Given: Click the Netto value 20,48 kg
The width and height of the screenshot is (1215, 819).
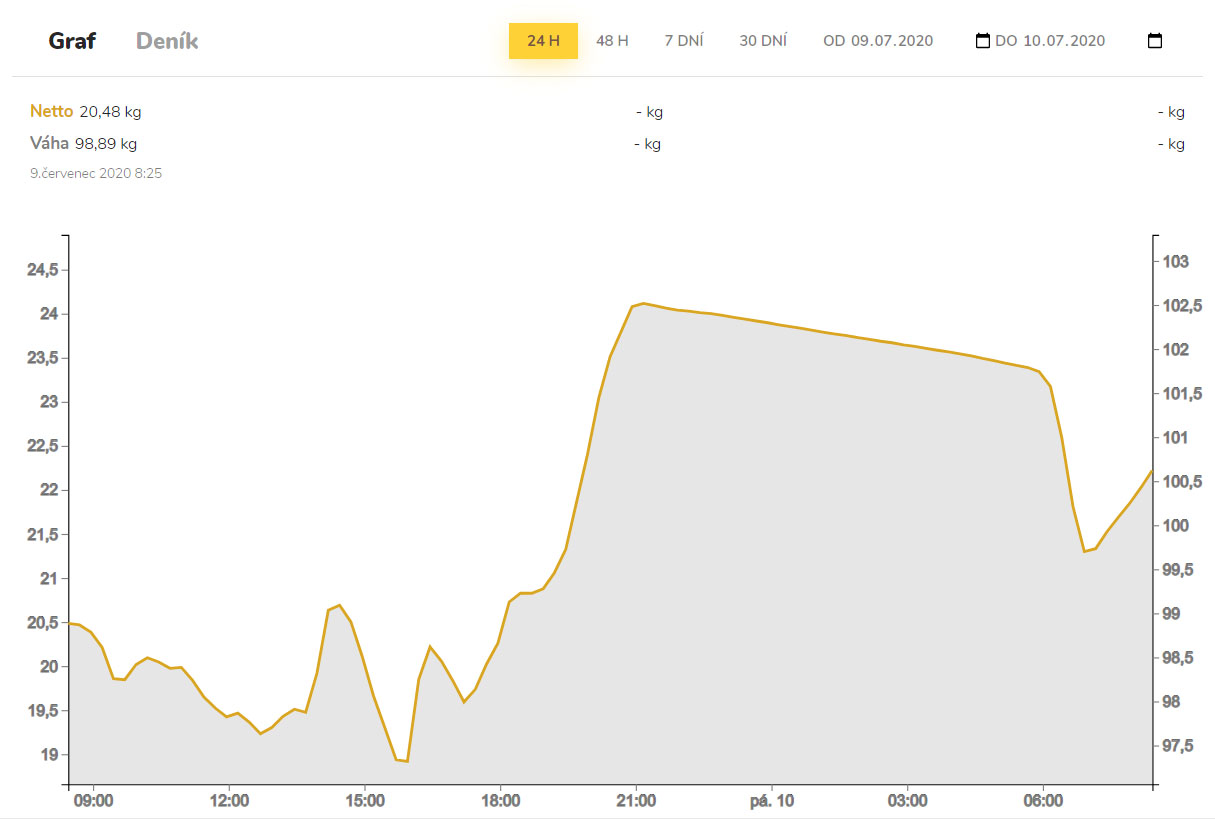Looking at the screenshot, I should [x=108, y=112].
